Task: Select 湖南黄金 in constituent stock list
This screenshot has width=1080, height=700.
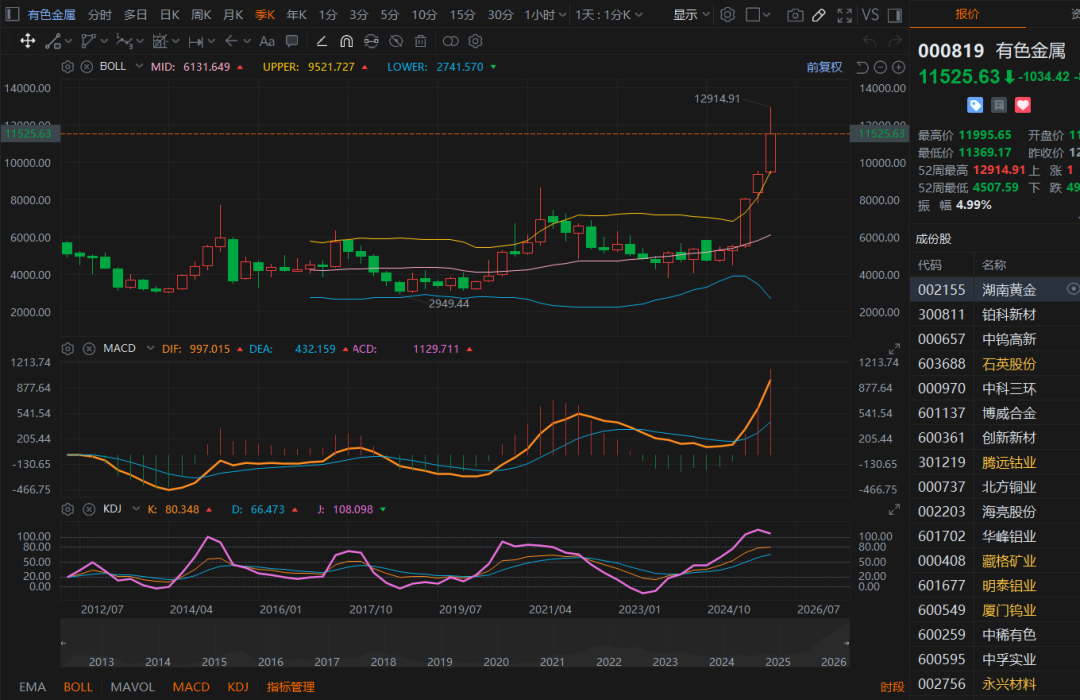Action: pyautogui.click(x=1008, y=289)
